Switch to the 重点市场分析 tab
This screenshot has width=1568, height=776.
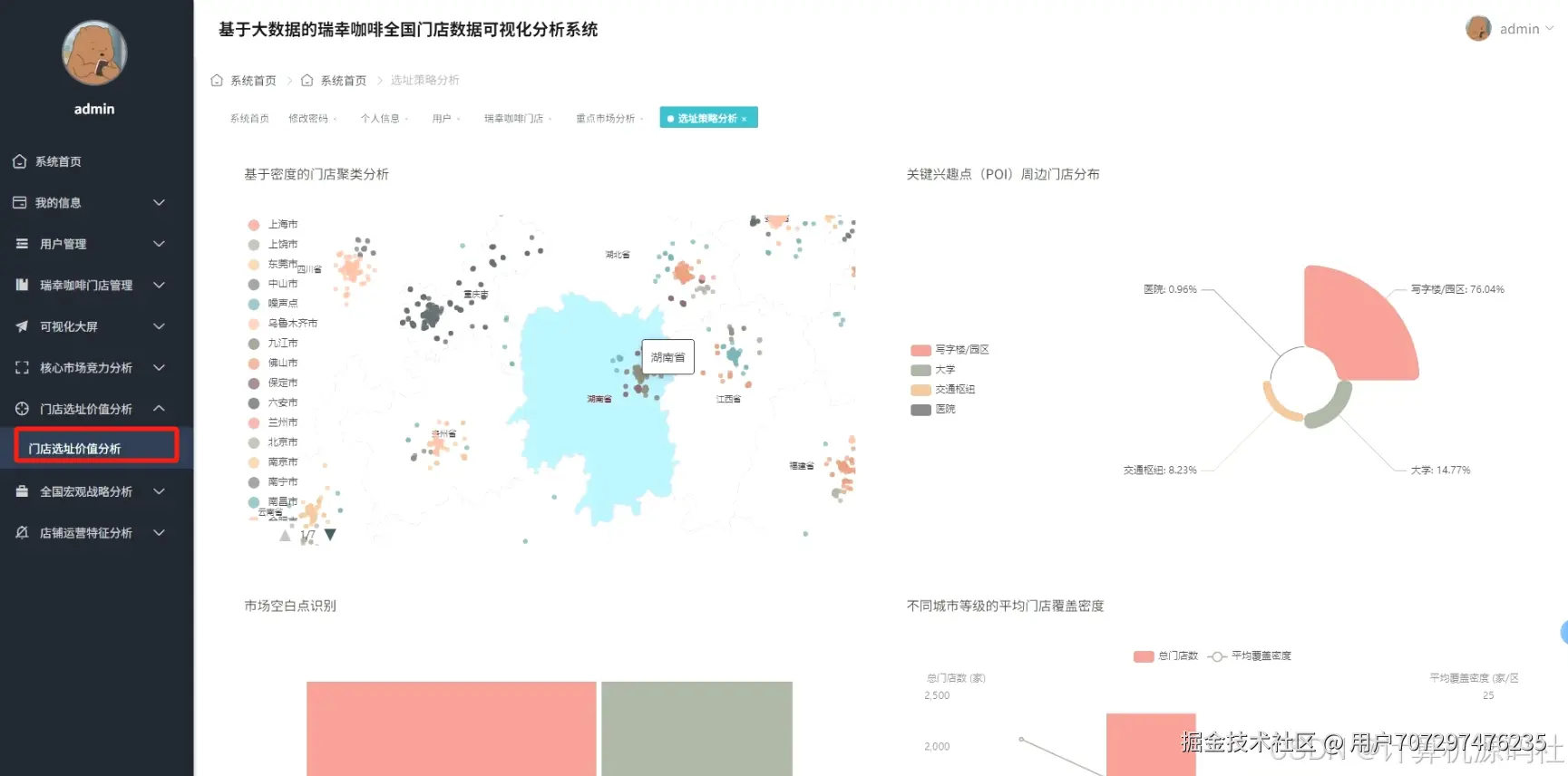point(606,119)
